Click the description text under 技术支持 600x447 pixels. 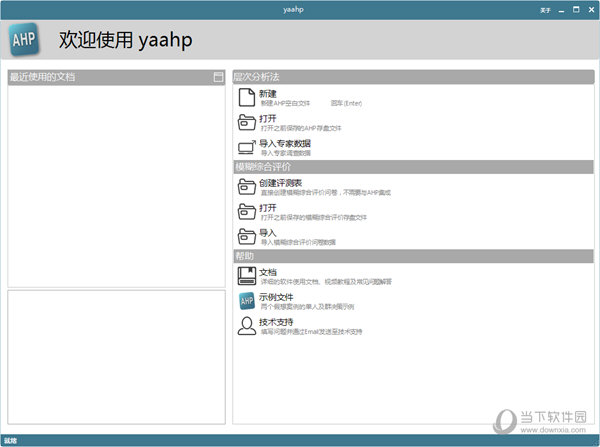point(311,332)
